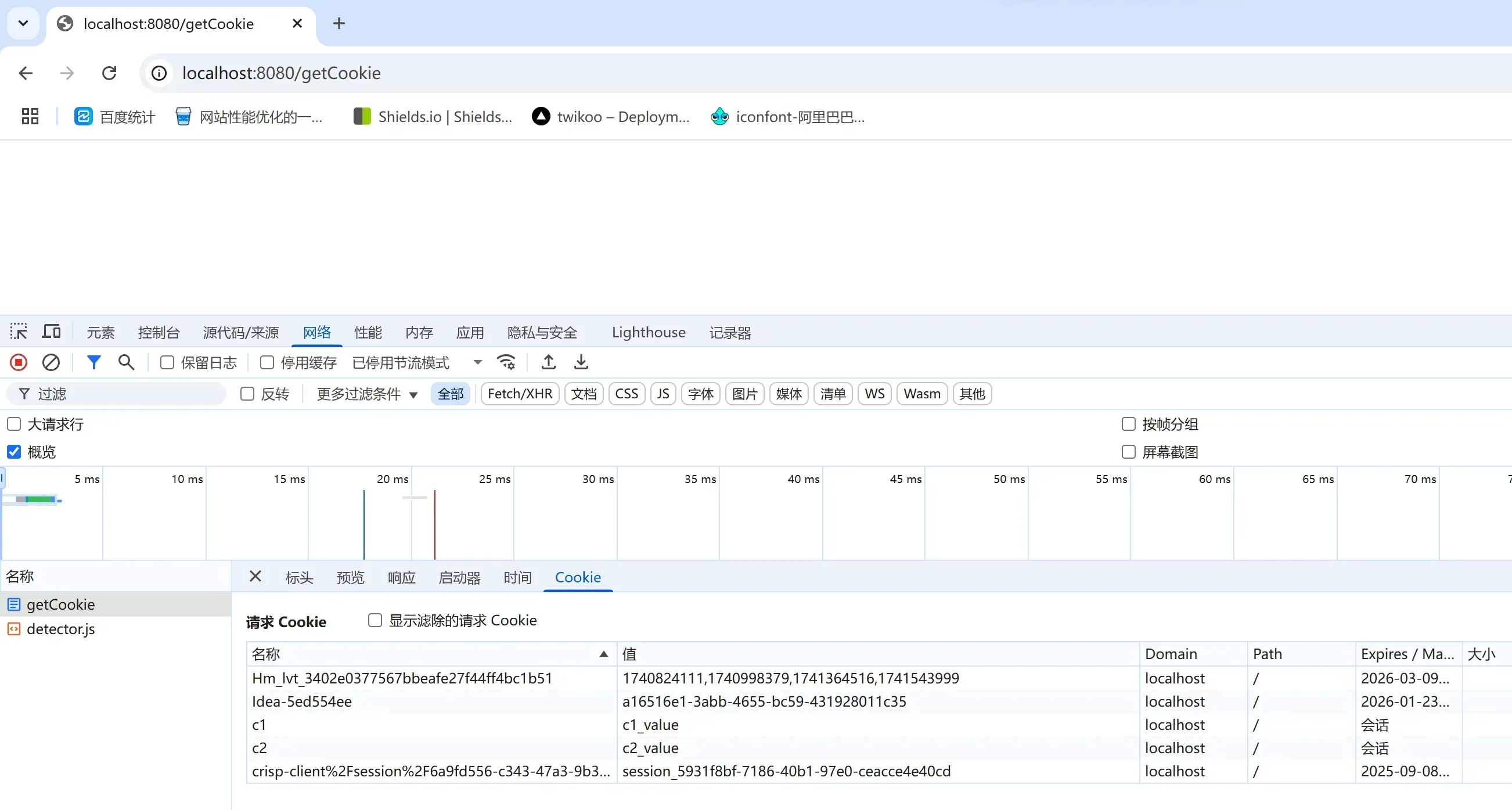Click the stop recording network log icon
Image resolution: width=1512 pixels, height=810 pixels.
pos(18,362)
